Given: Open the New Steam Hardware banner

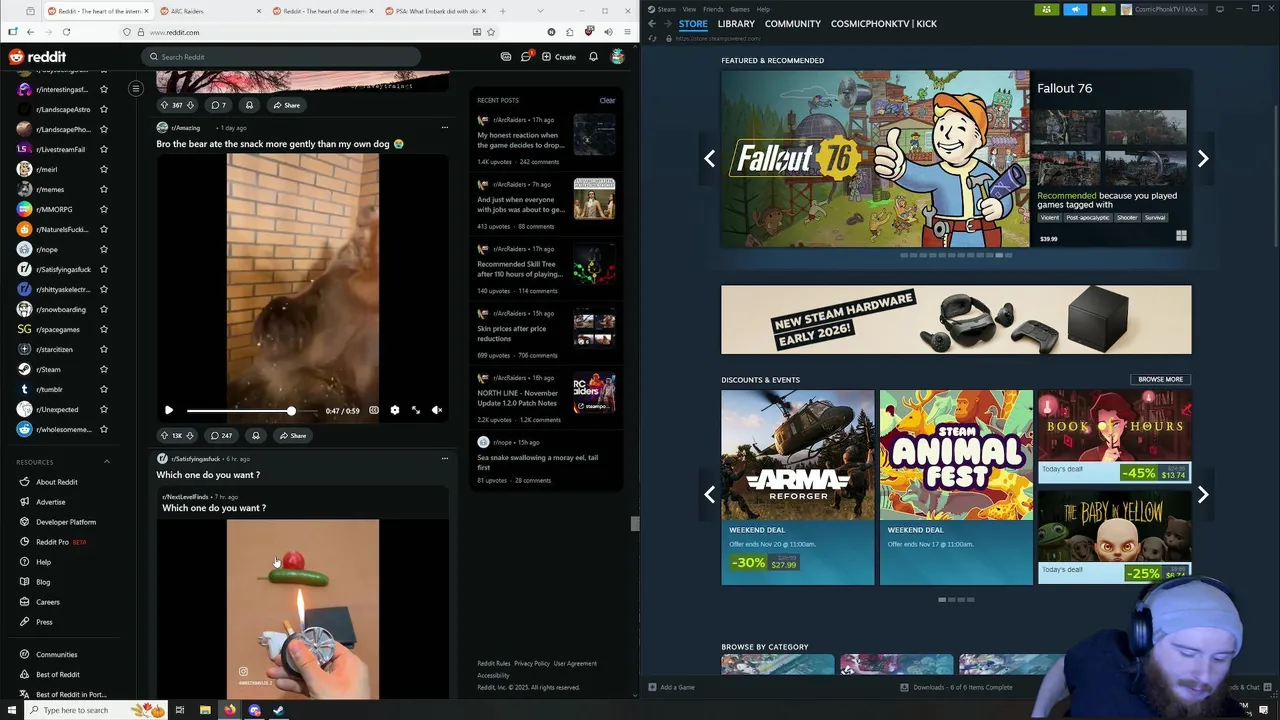Looking at the screenshot, I should tap(956, 320).
